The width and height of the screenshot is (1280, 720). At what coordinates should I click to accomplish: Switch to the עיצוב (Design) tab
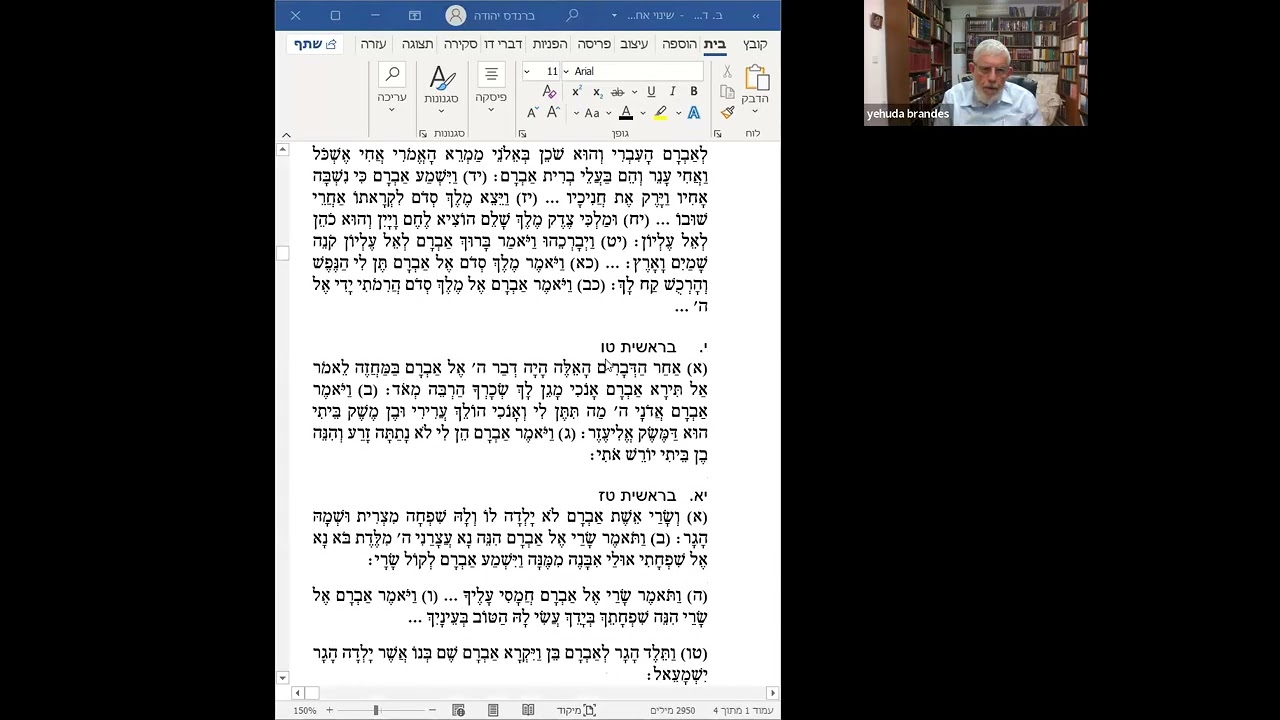pos(634,44)
